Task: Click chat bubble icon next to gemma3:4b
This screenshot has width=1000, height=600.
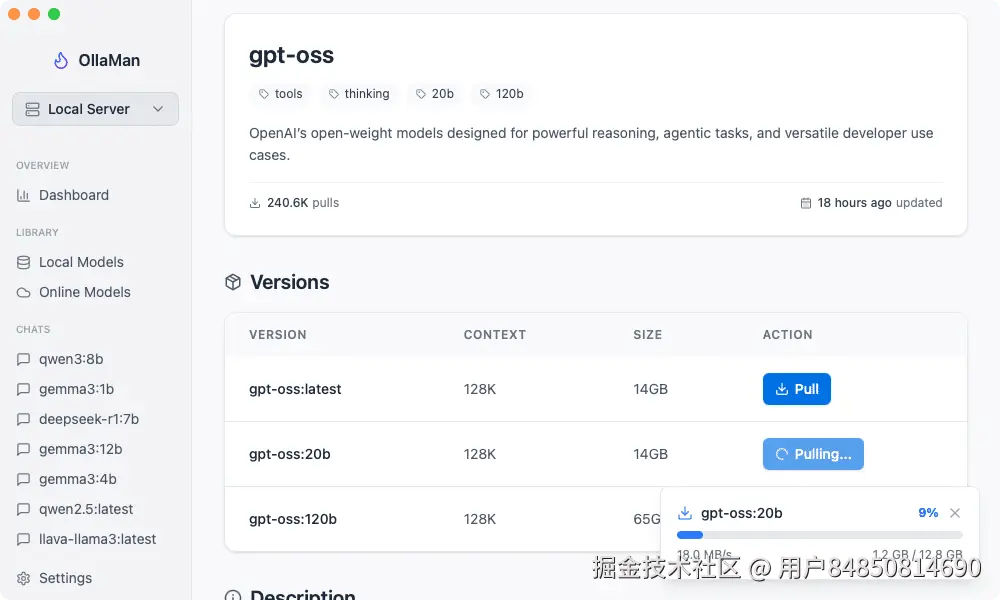Action: coord(24,479)
